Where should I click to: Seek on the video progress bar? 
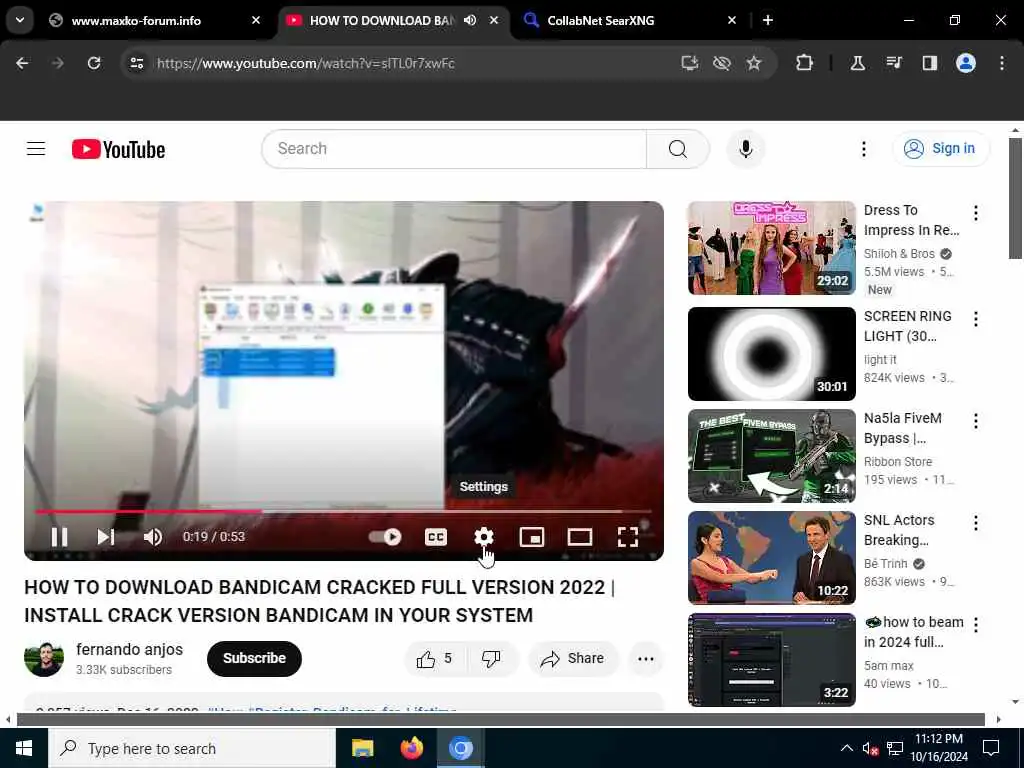point(344,511)
